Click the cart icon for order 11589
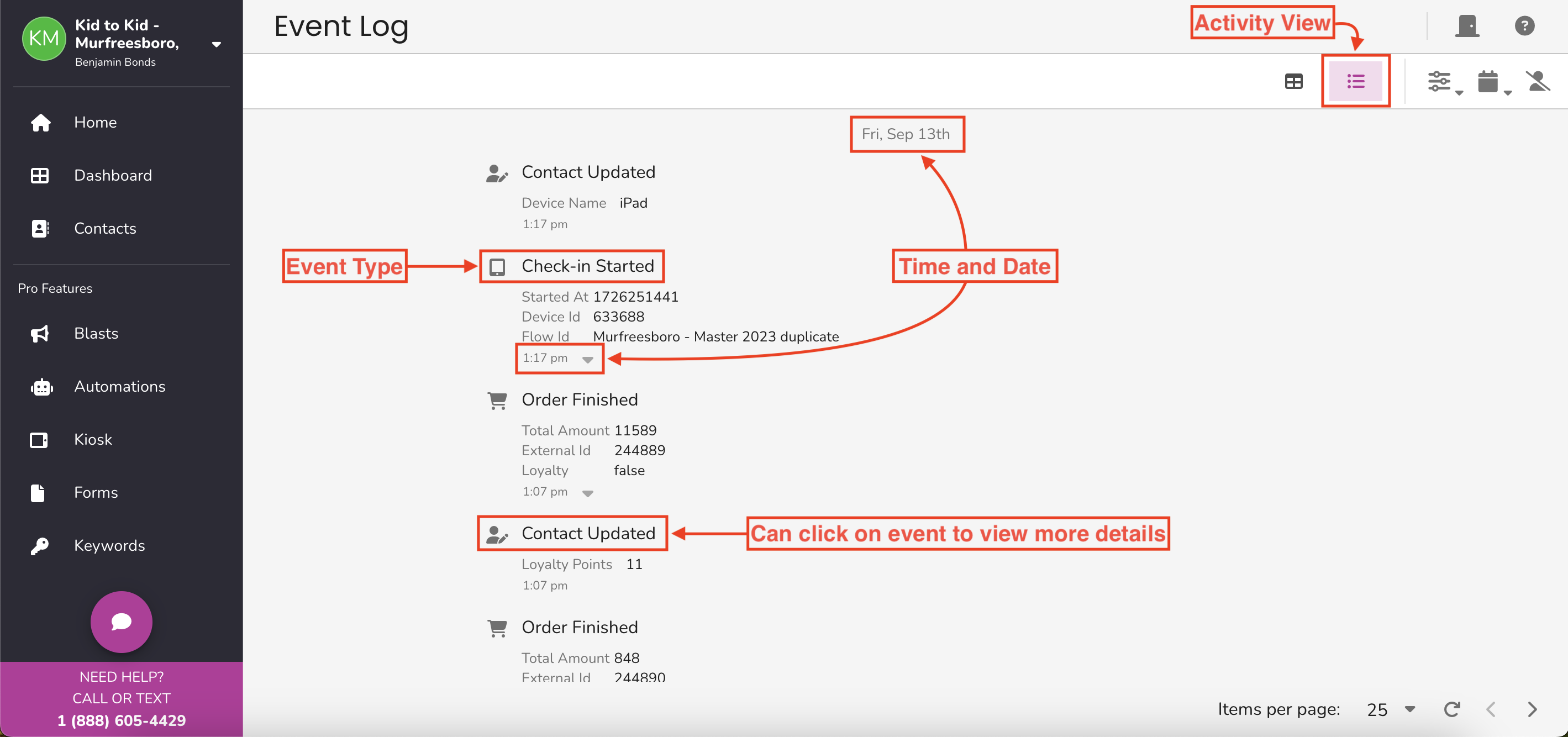The height and width of the screenshot is (737, 1568). [x=497, y=401]
